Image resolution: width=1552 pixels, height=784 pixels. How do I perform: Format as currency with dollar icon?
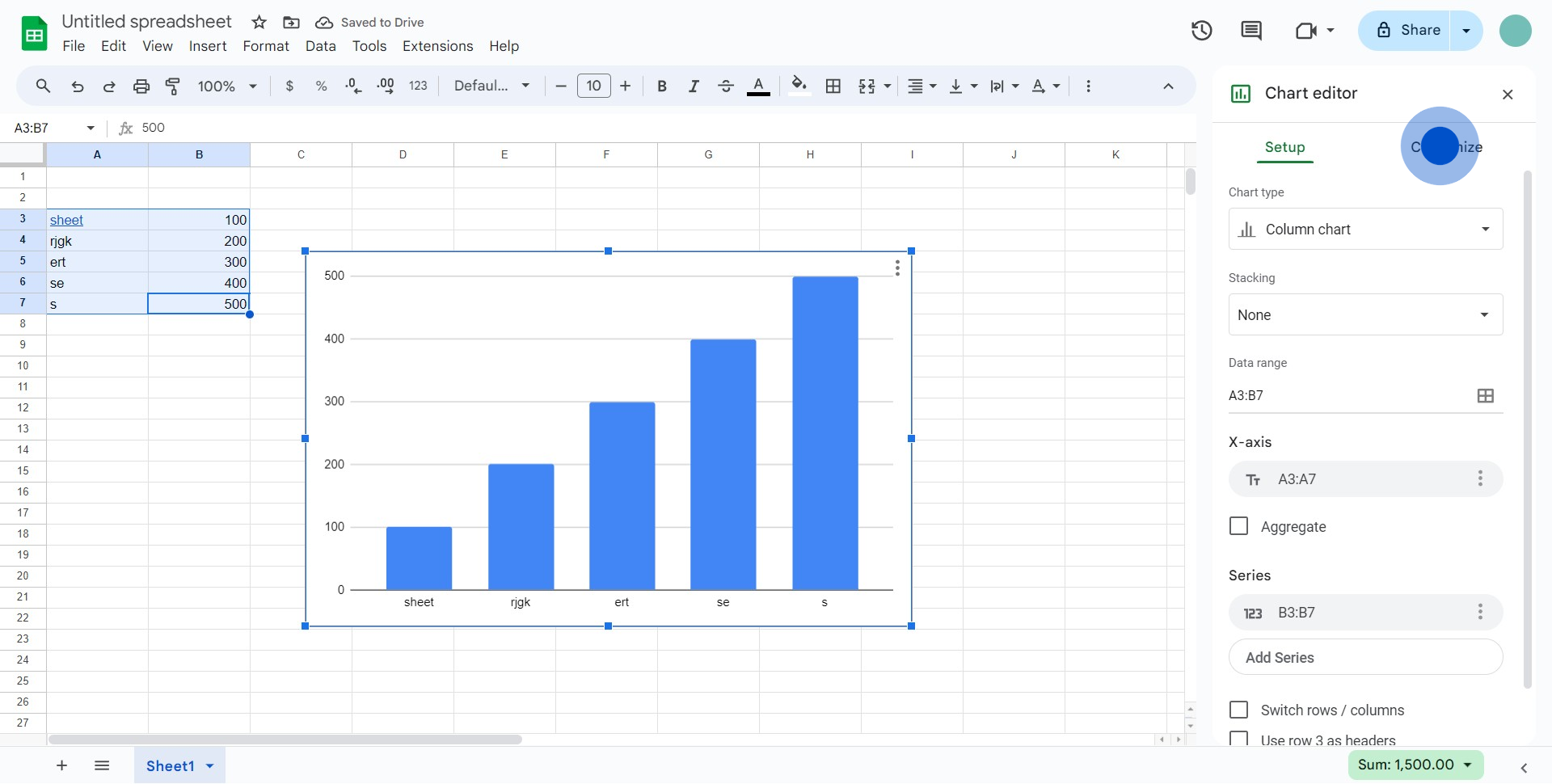pyautogui.click(x=289, y=86)
